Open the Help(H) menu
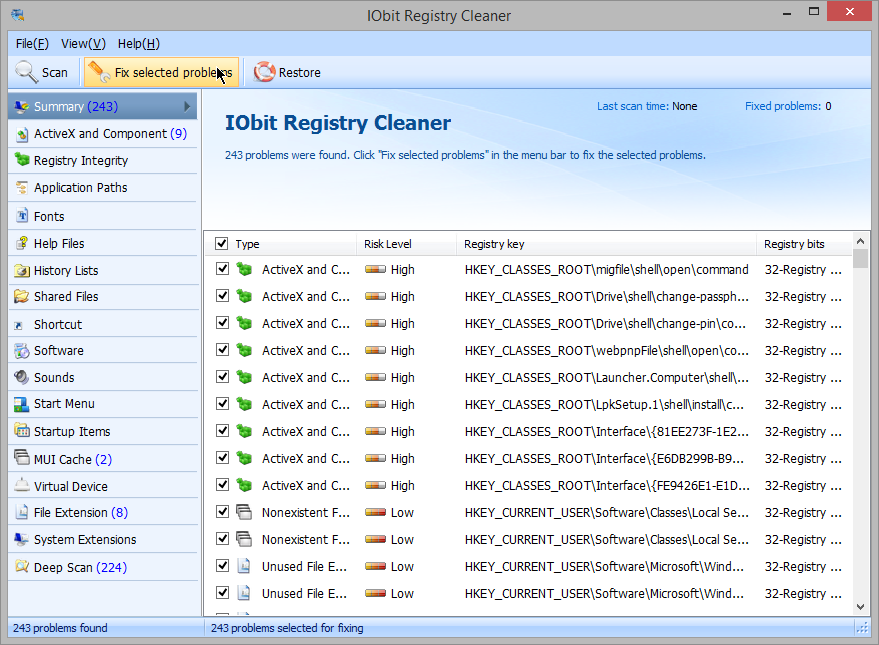879x645 pixels. 138,44
